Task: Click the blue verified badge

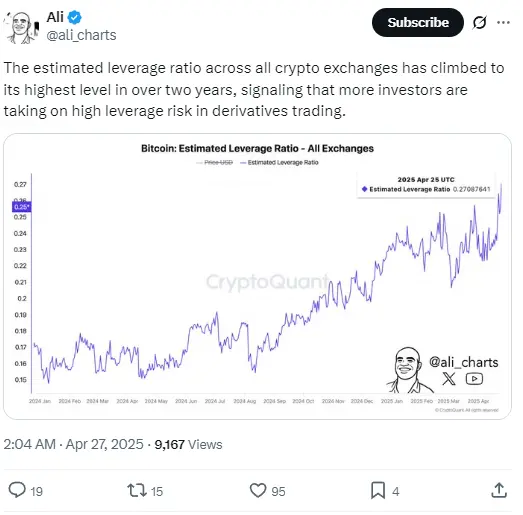Action: [74, 17]
